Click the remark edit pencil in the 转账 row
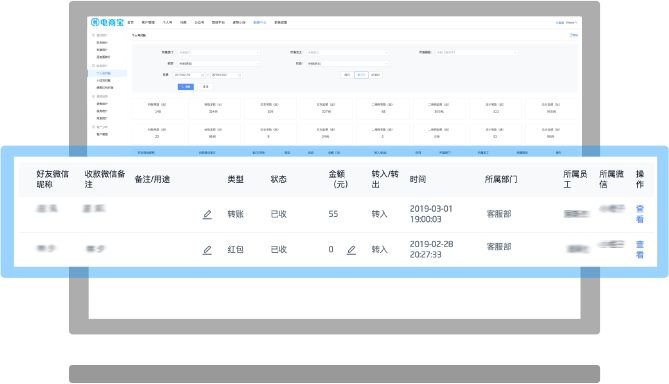Viewport: 669px width, 384px height. pyautogui.click(x=207, y=214)
